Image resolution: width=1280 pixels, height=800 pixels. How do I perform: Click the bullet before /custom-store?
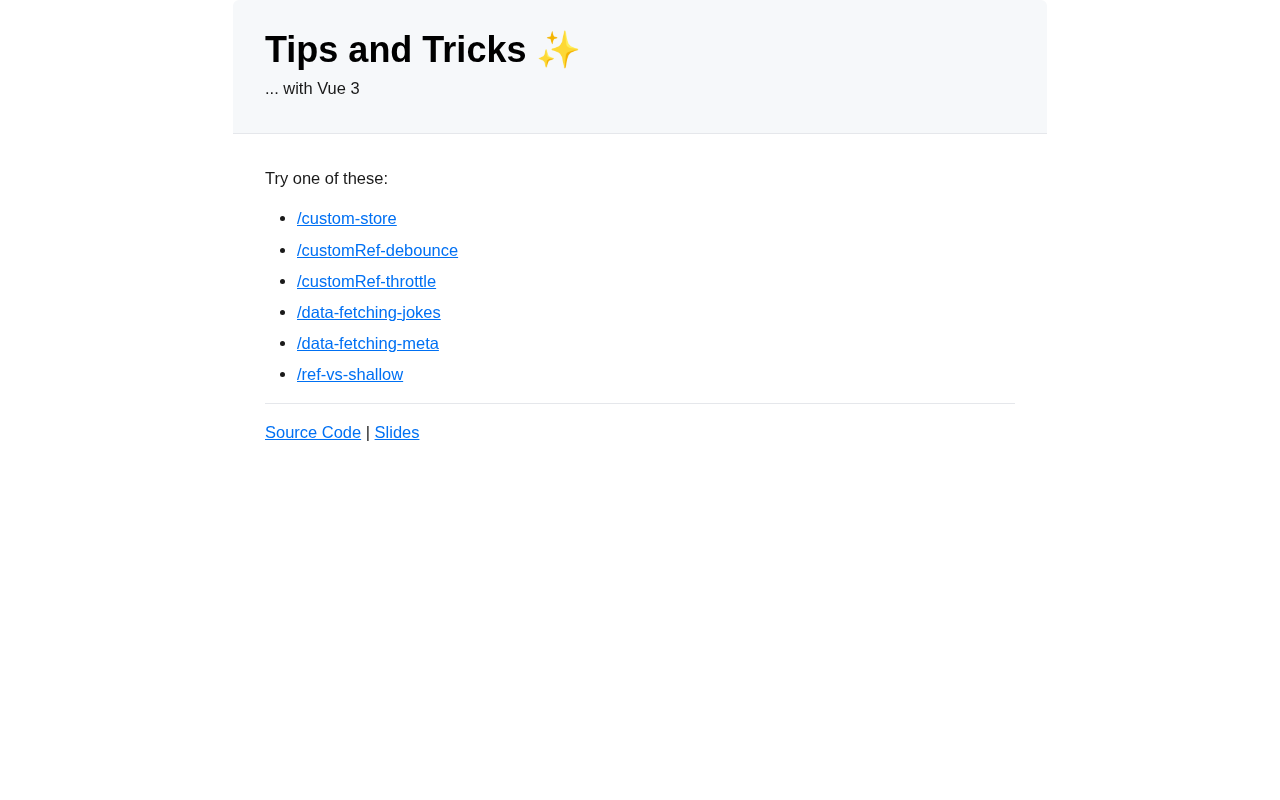coord(284,219)
